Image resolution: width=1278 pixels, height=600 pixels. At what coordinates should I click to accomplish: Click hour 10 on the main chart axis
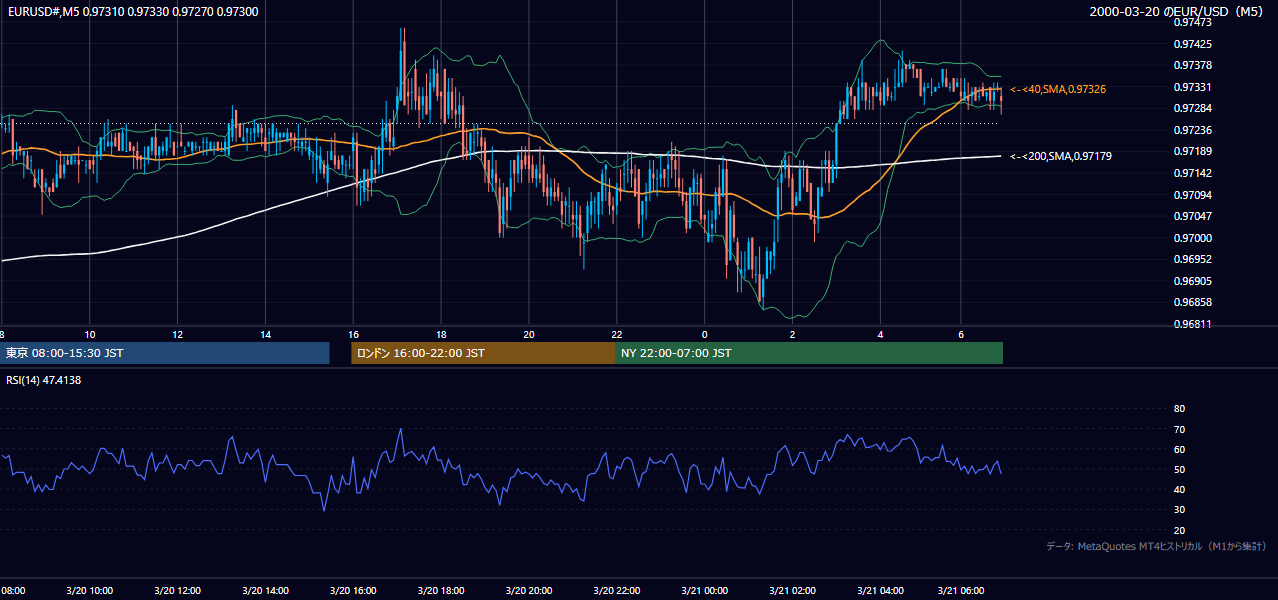(90, 334)
